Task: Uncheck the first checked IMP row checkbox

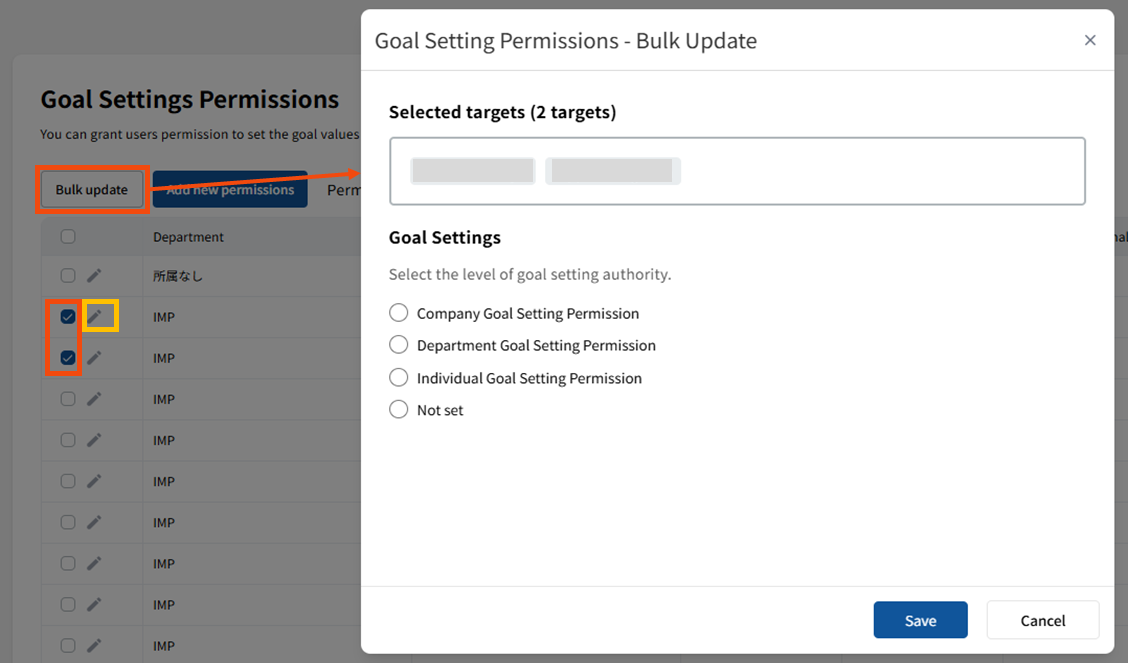Action: click(x=68, y=316)
